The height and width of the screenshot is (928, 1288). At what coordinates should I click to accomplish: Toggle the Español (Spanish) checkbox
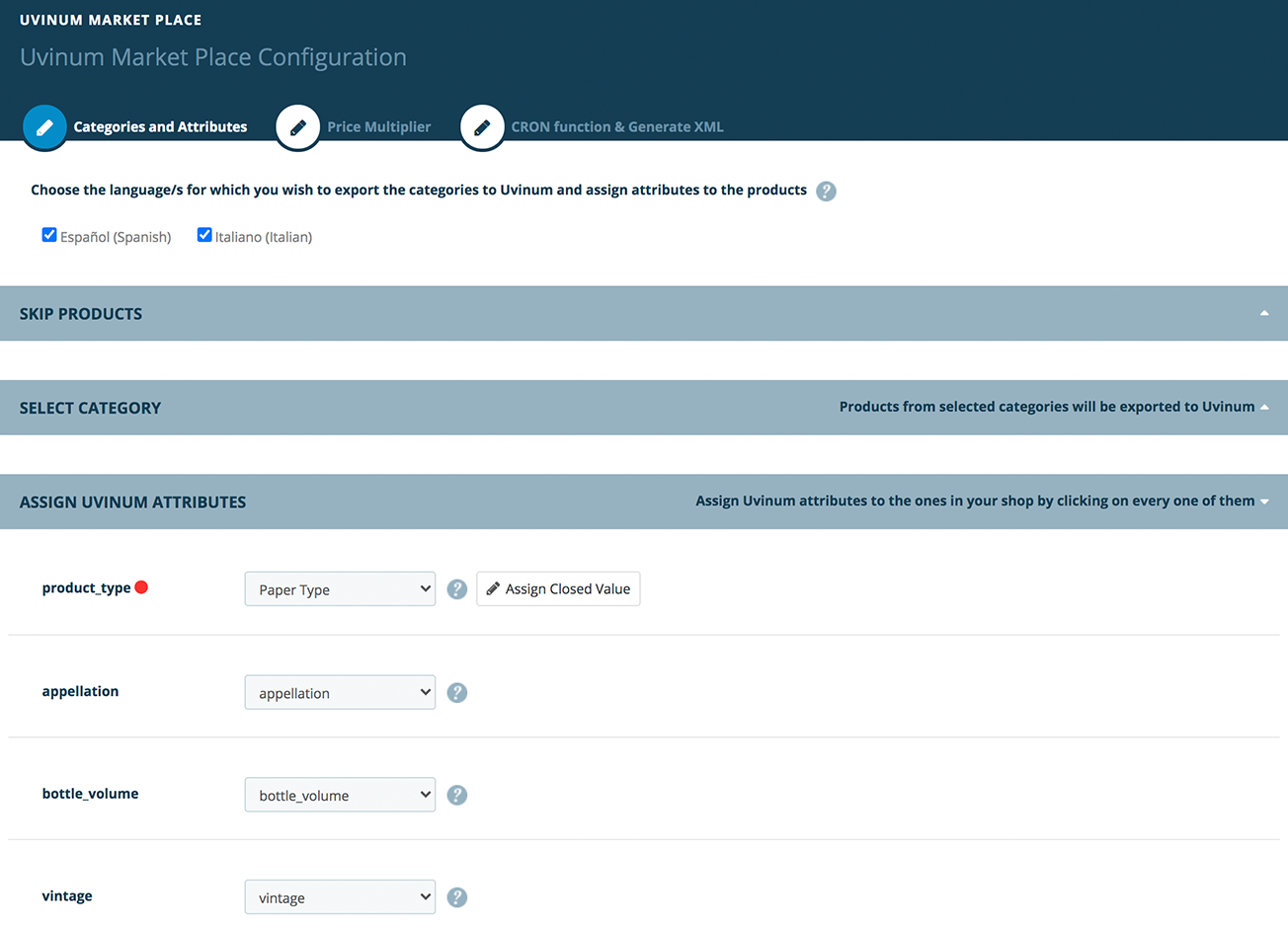48,235
